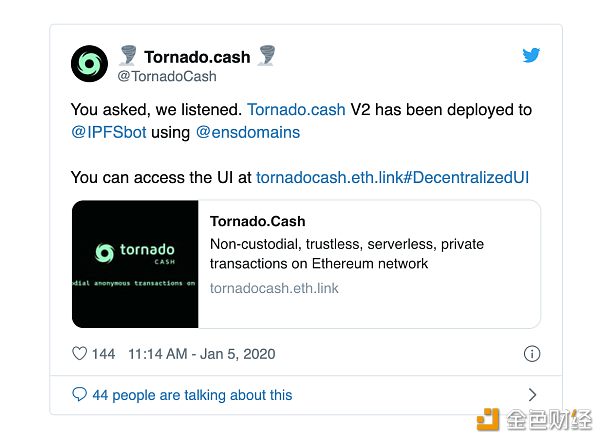Viewport: 600px width, 439px height.
Task: Open the Tornado.cash profile avatar
Action: pyautogui.click(x=90, y=64)
